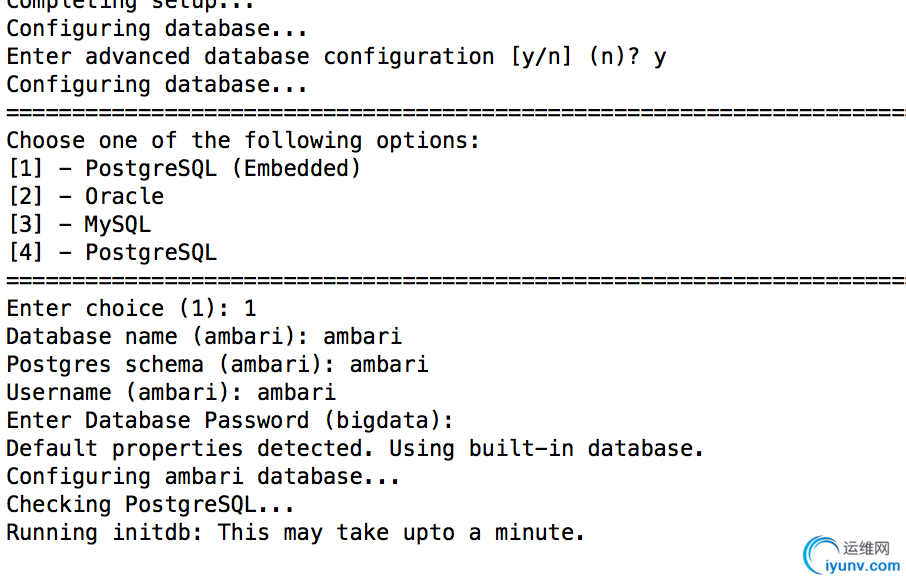
Task: Click the 'Enter Database Password (bigdata)' prompt
Action: [230, 420]
